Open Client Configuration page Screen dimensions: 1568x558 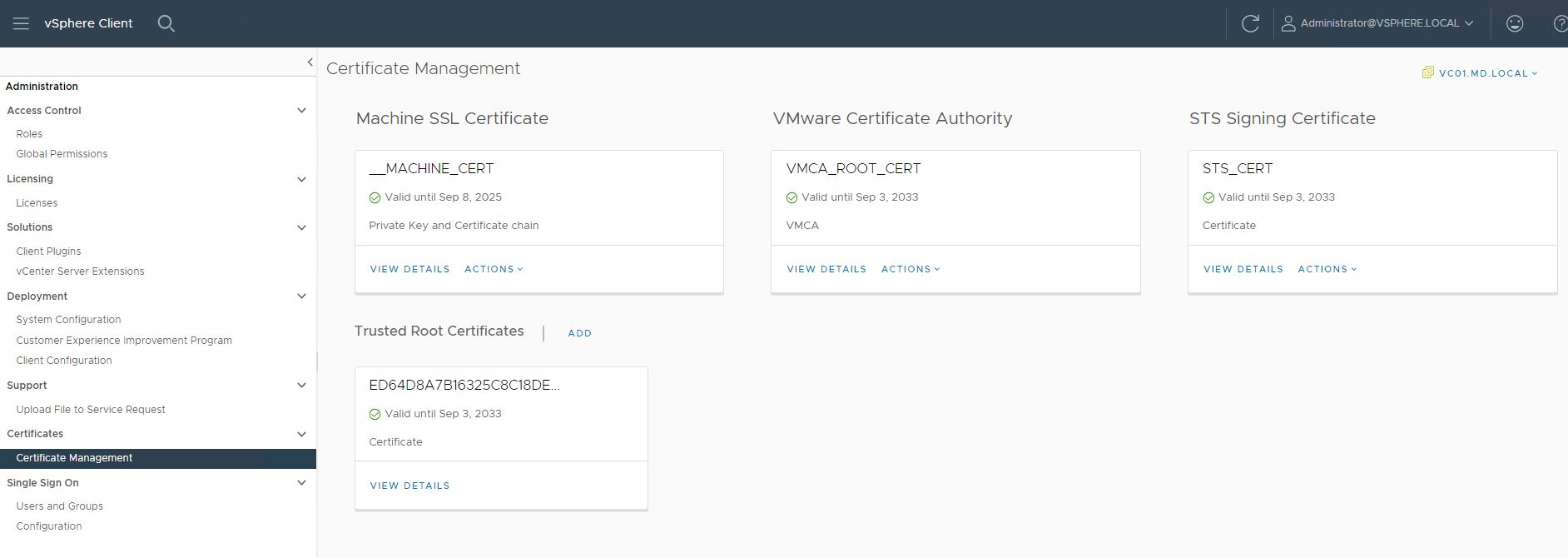pos(64,361)
